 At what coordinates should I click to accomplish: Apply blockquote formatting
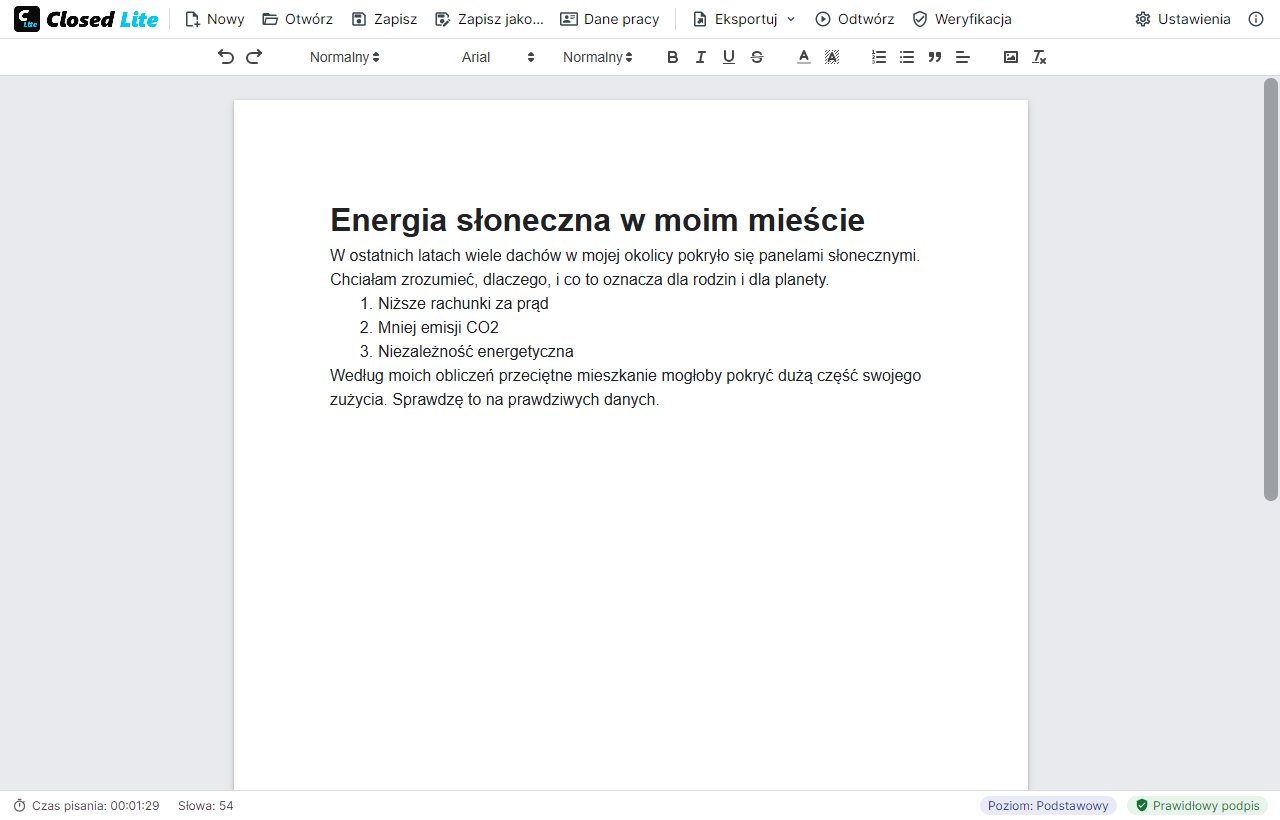[935, 57]
